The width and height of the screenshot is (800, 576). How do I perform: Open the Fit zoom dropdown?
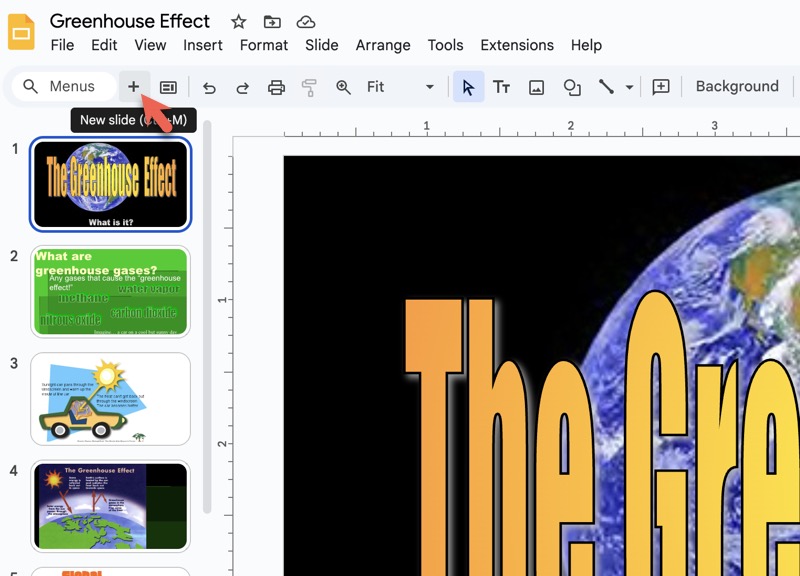401,87
